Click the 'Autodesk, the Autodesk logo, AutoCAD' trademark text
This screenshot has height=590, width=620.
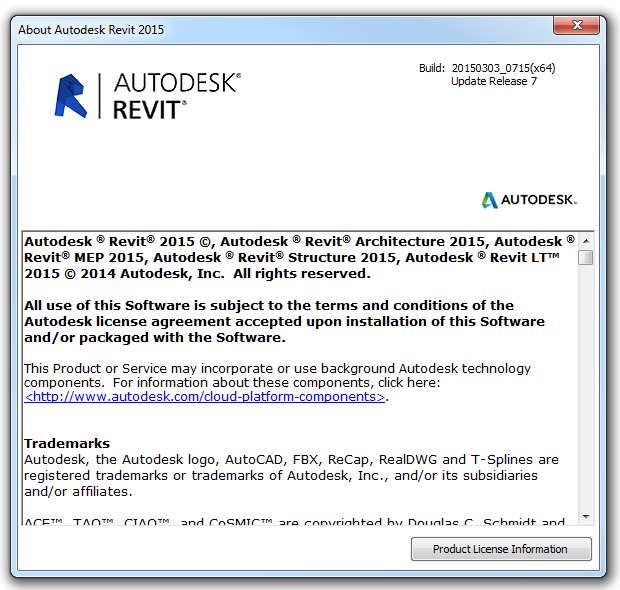[291, 475]
